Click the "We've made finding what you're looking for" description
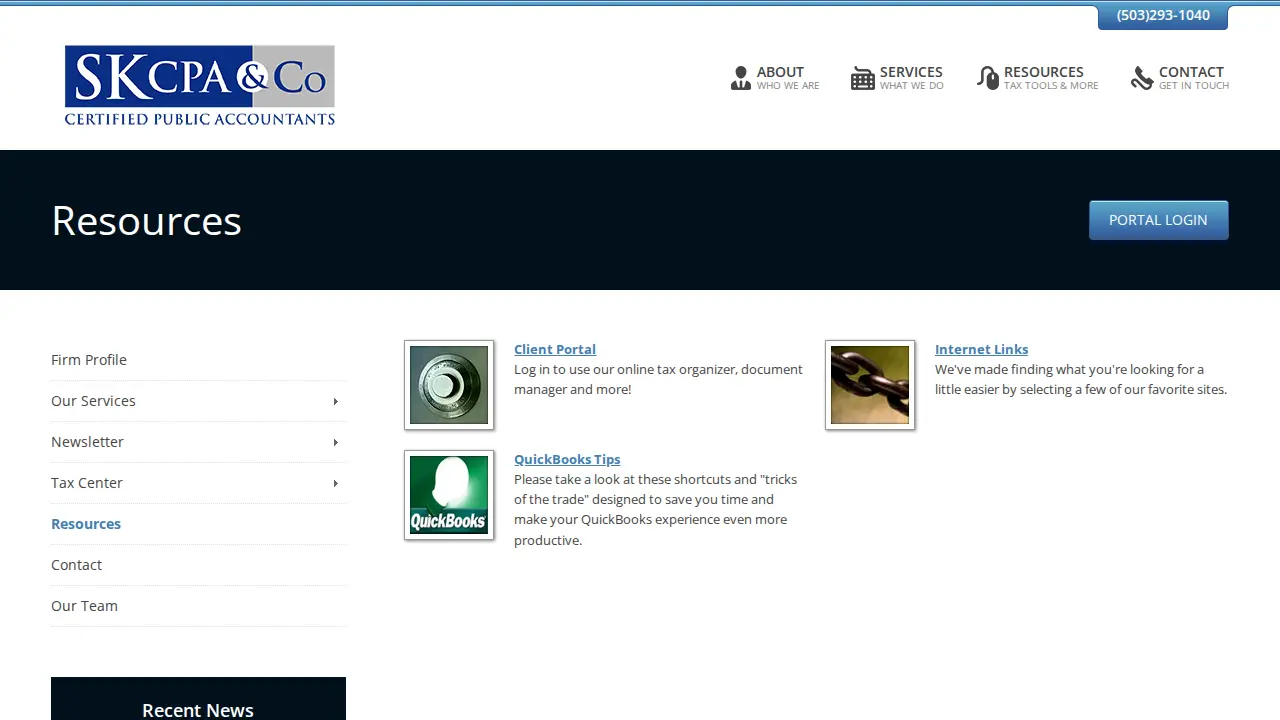This screenshot has height=720, width=1280. pos(1081,379)
